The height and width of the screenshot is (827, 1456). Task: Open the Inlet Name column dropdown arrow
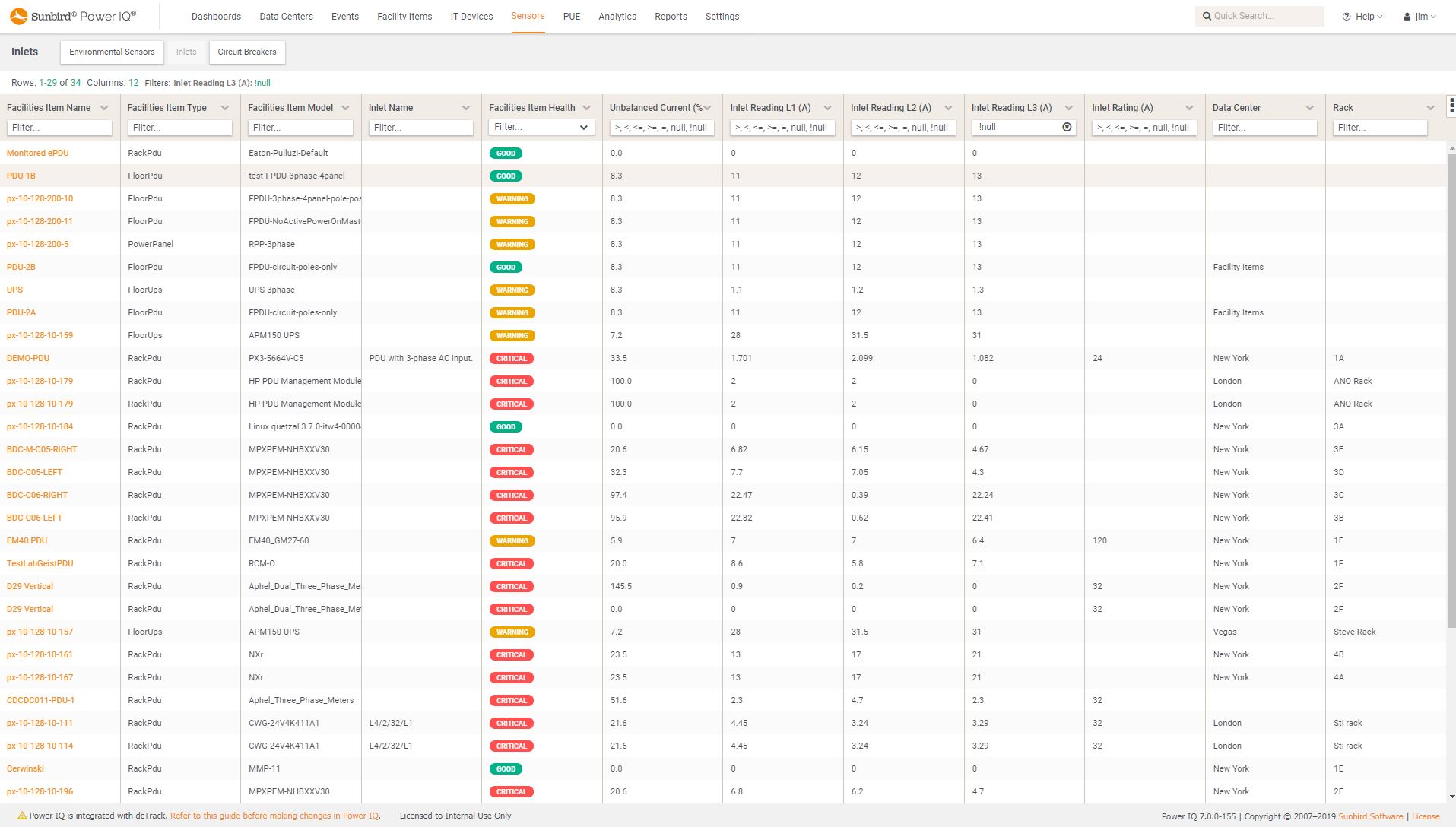(x=466, y=107)
